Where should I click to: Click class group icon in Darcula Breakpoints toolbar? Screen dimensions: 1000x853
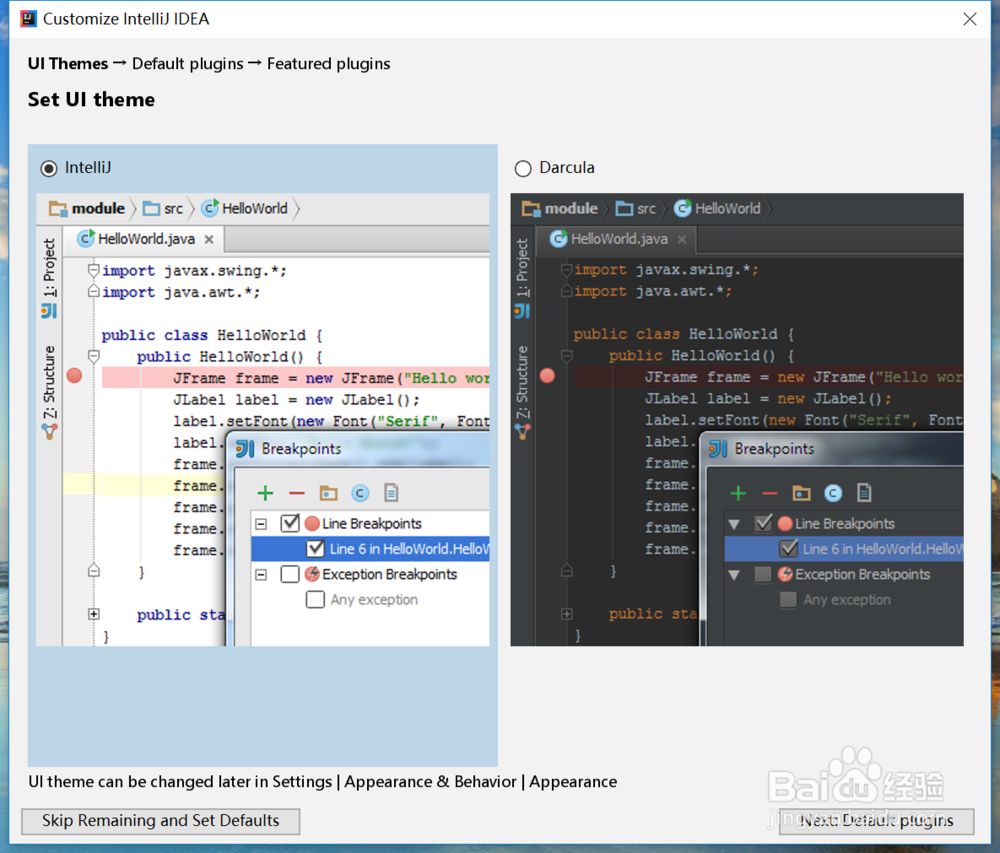(x=834, y=493)
